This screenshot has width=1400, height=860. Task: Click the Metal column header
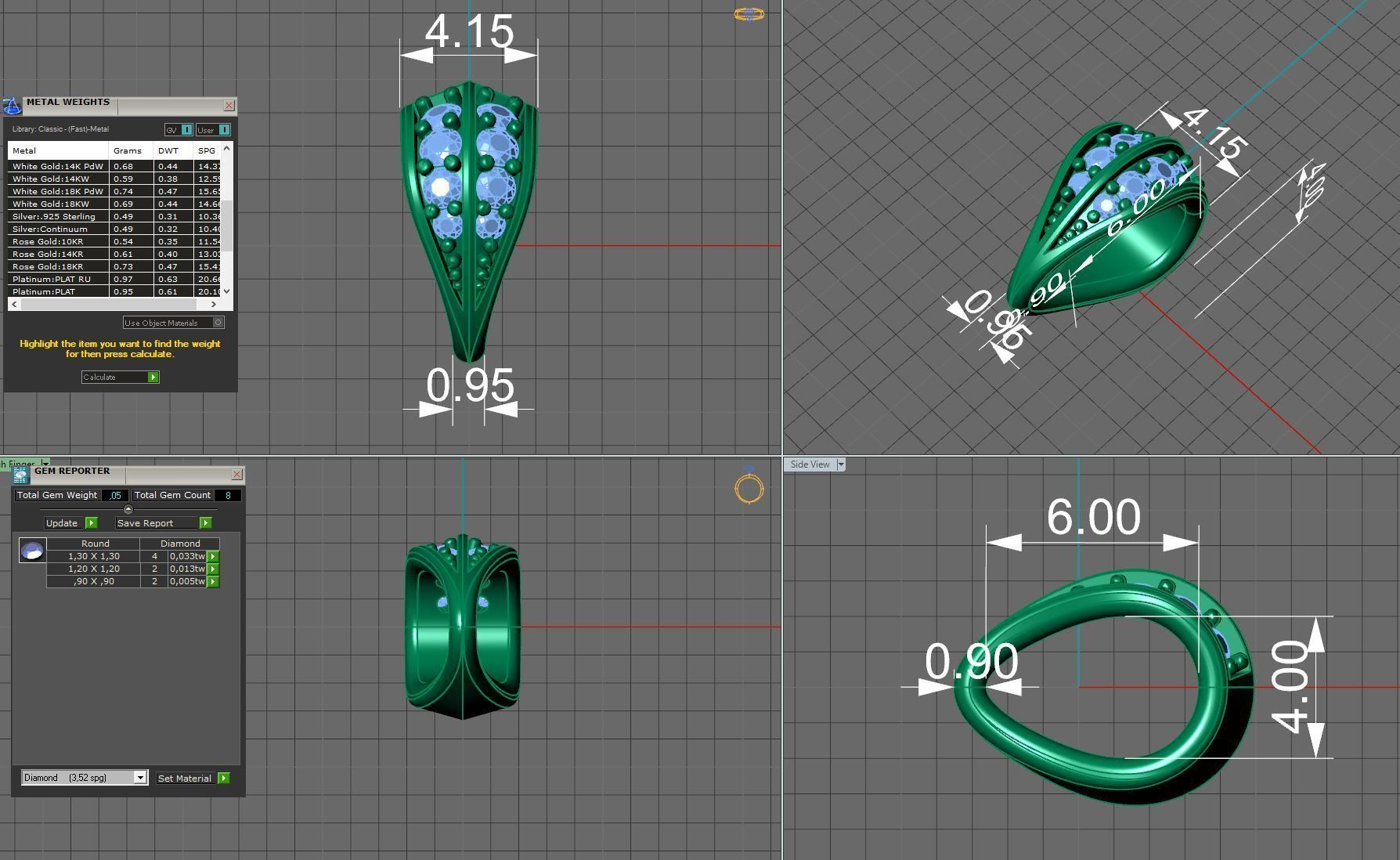tap(58, 150)
